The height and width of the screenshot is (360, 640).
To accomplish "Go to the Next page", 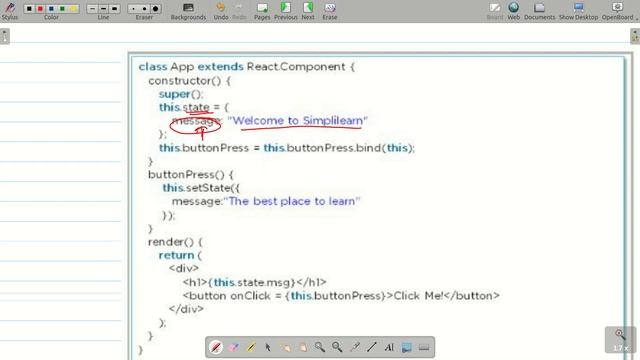I will (x=308, y=11).
